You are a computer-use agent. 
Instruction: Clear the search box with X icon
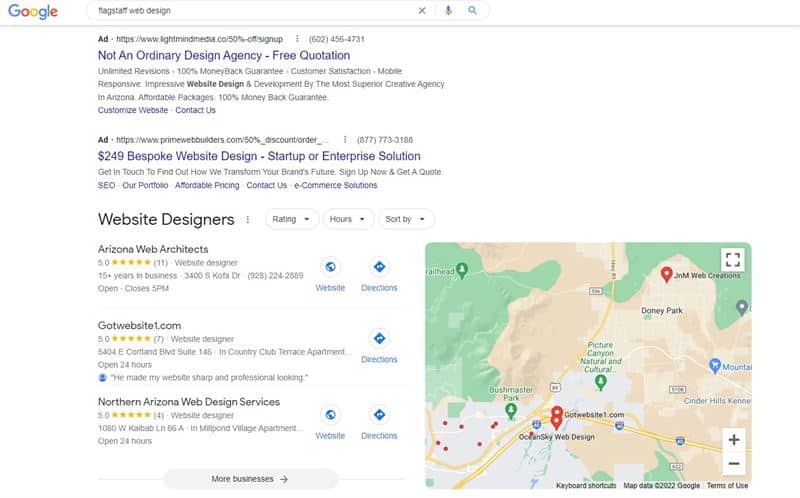[x=422, y=11]
